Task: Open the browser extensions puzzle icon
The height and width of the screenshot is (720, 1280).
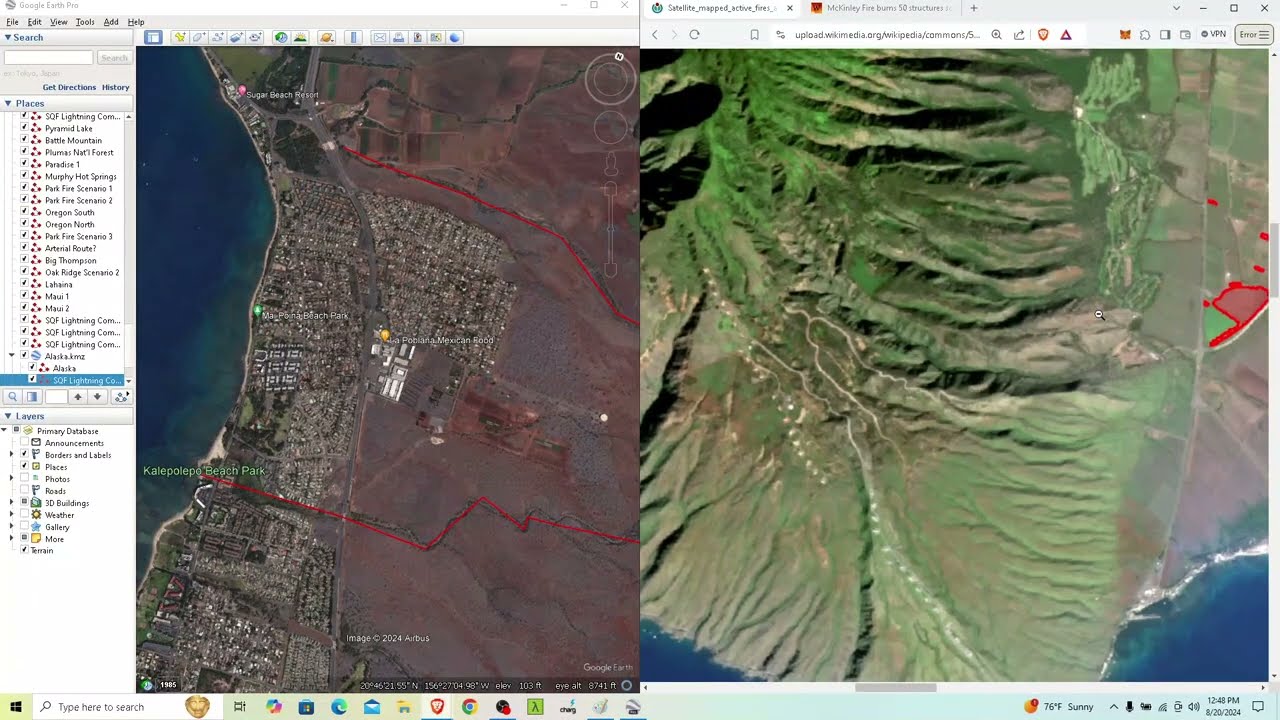Action: (x=1145, y=34)
